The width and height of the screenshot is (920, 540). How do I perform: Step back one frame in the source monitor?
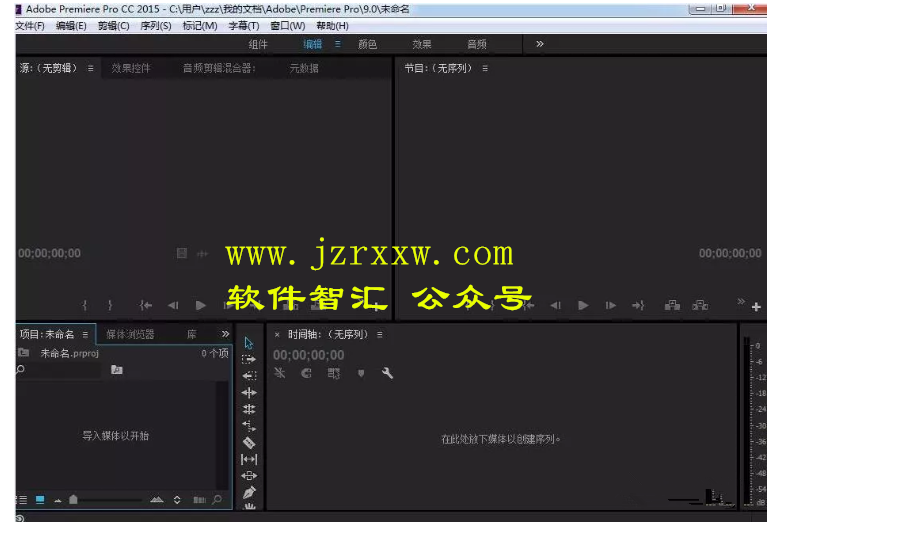(173, 305)
